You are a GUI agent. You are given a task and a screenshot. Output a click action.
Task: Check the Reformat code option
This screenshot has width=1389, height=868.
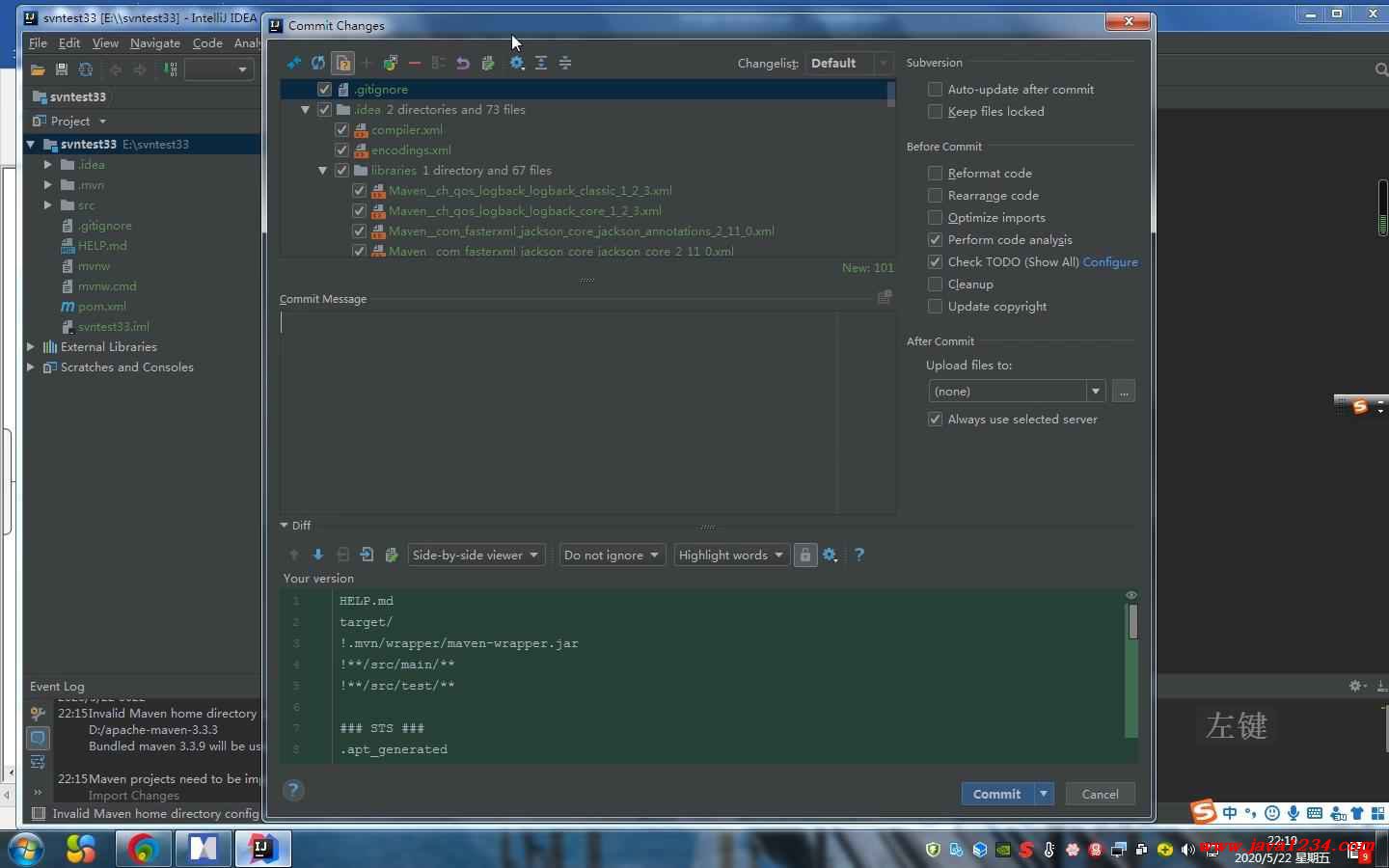(935, 173)
